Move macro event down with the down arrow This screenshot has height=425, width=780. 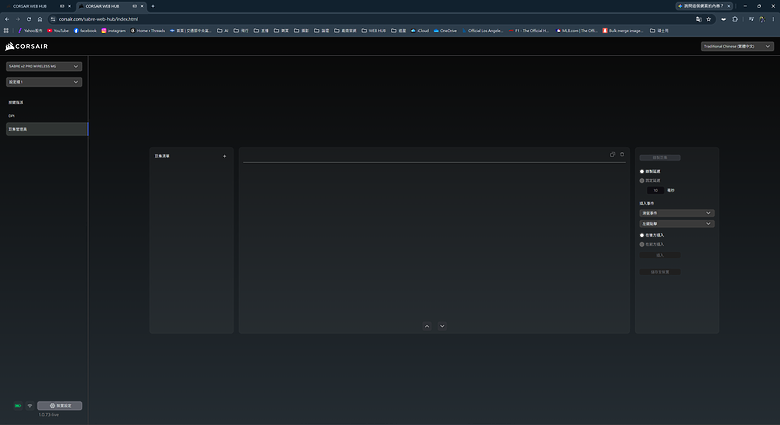442,326
